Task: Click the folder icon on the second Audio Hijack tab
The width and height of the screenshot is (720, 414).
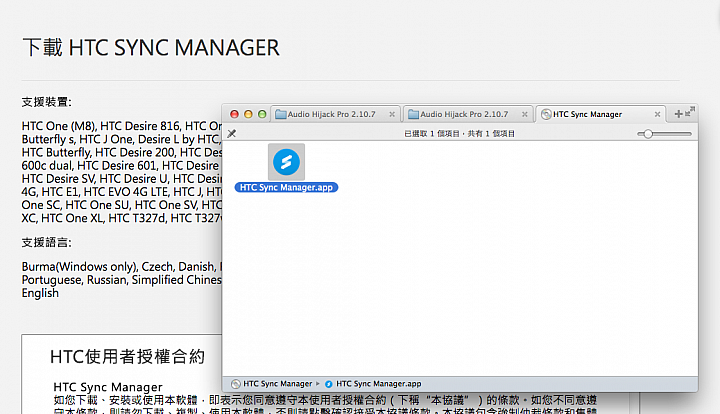Action: pos(413,114)
